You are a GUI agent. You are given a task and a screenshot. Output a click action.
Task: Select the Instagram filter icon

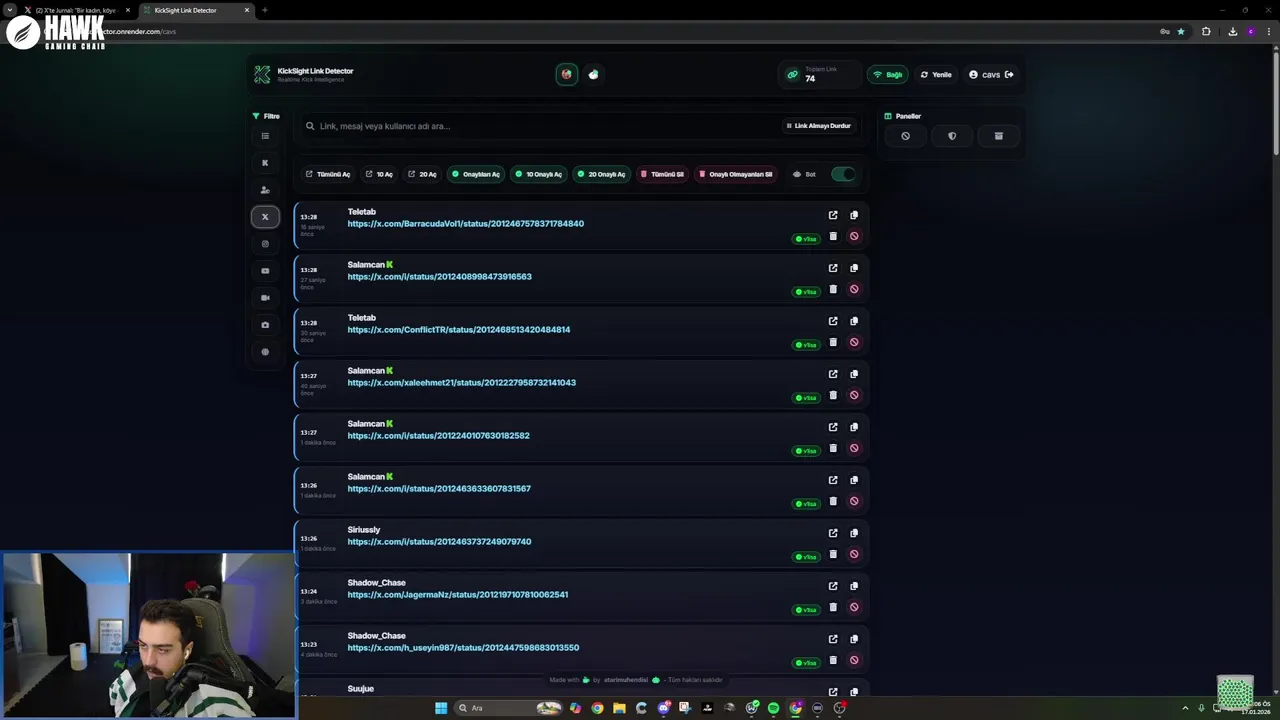pyautogui.click(x=265, y=244)
